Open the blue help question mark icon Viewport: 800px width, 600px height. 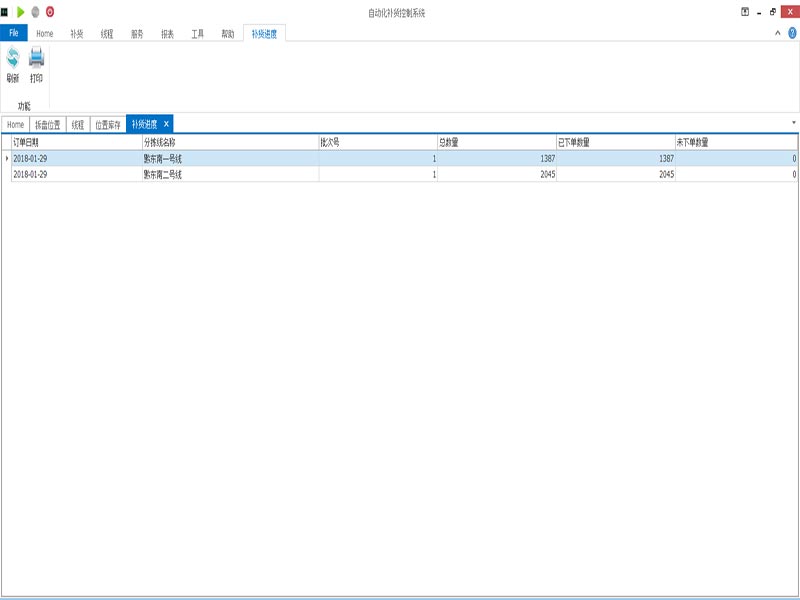792,33
